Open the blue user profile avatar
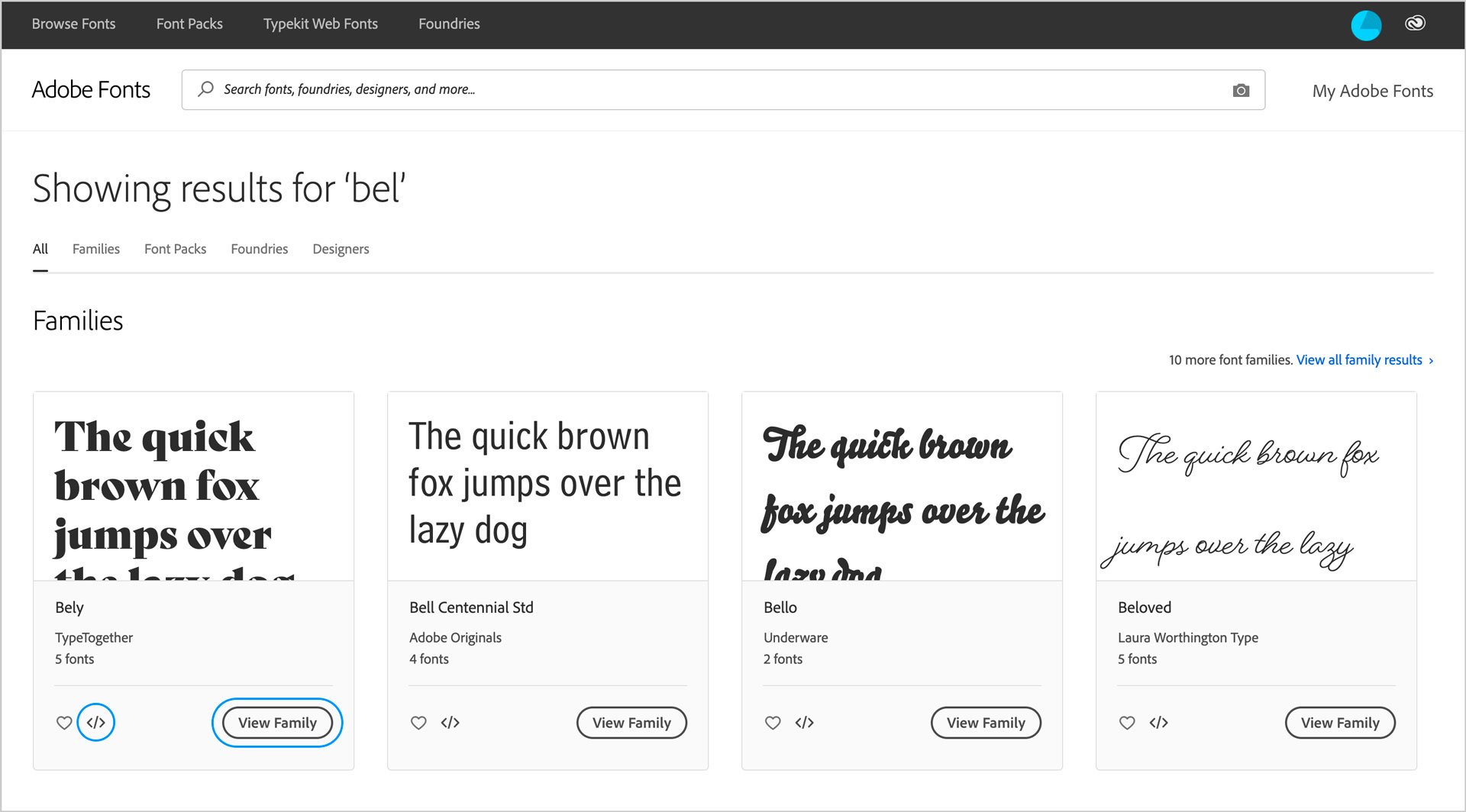The image size is (1466, 812). [1366, 25]
